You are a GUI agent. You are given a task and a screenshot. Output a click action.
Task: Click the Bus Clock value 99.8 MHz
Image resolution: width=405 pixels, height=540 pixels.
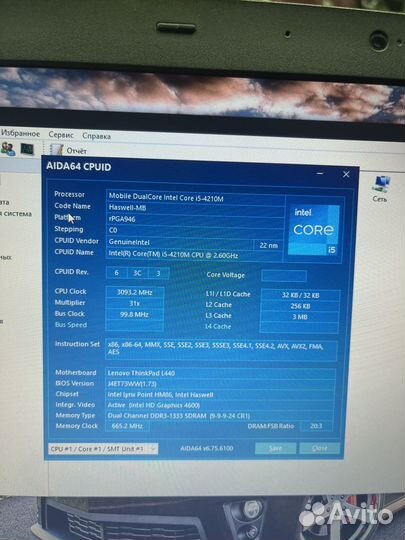click(135, 314)
